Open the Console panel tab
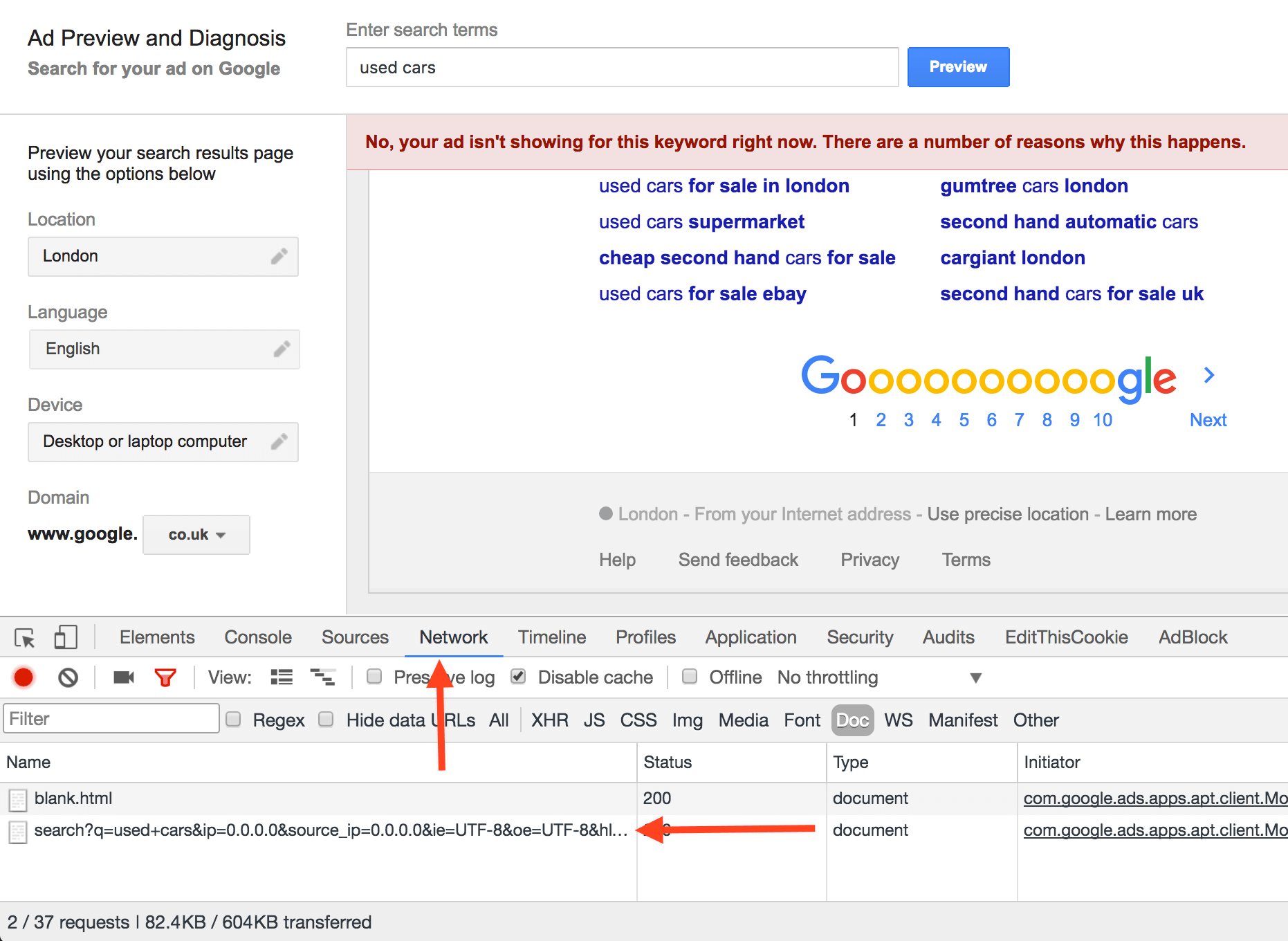Viewport: 1288px width, 941px height. click(258, 637)
